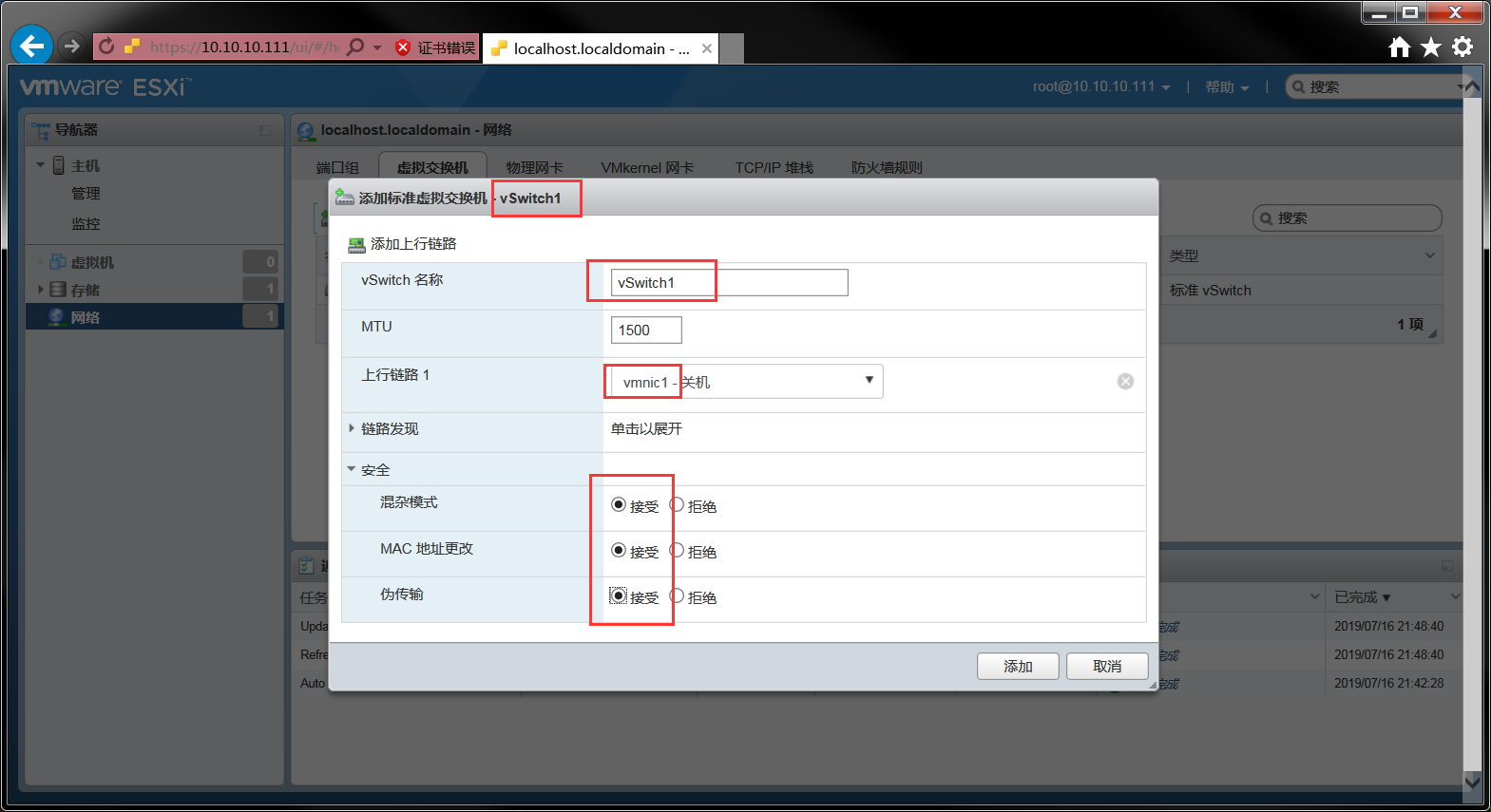
Task: Click the VMware ESXi logo
Action: [x=105, y=87]
